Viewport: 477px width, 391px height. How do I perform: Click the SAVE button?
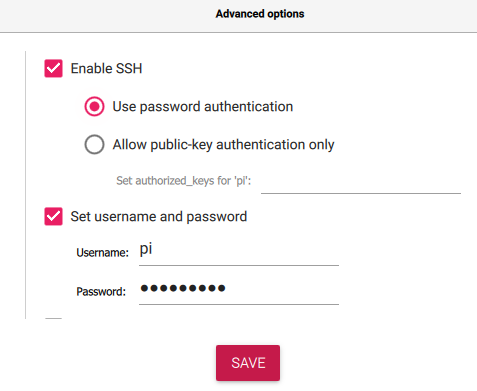(248, 363)
